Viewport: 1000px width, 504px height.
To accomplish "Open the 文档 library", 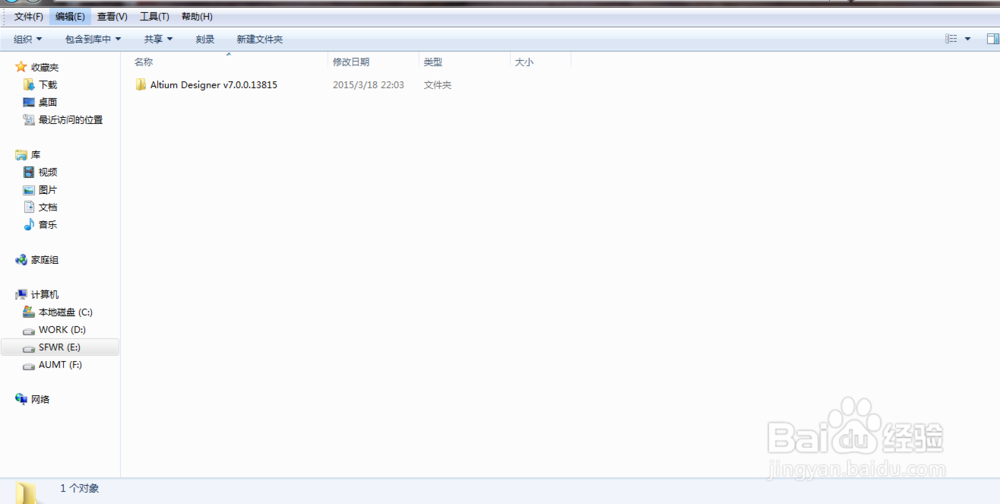I will (x=48, y=207).
